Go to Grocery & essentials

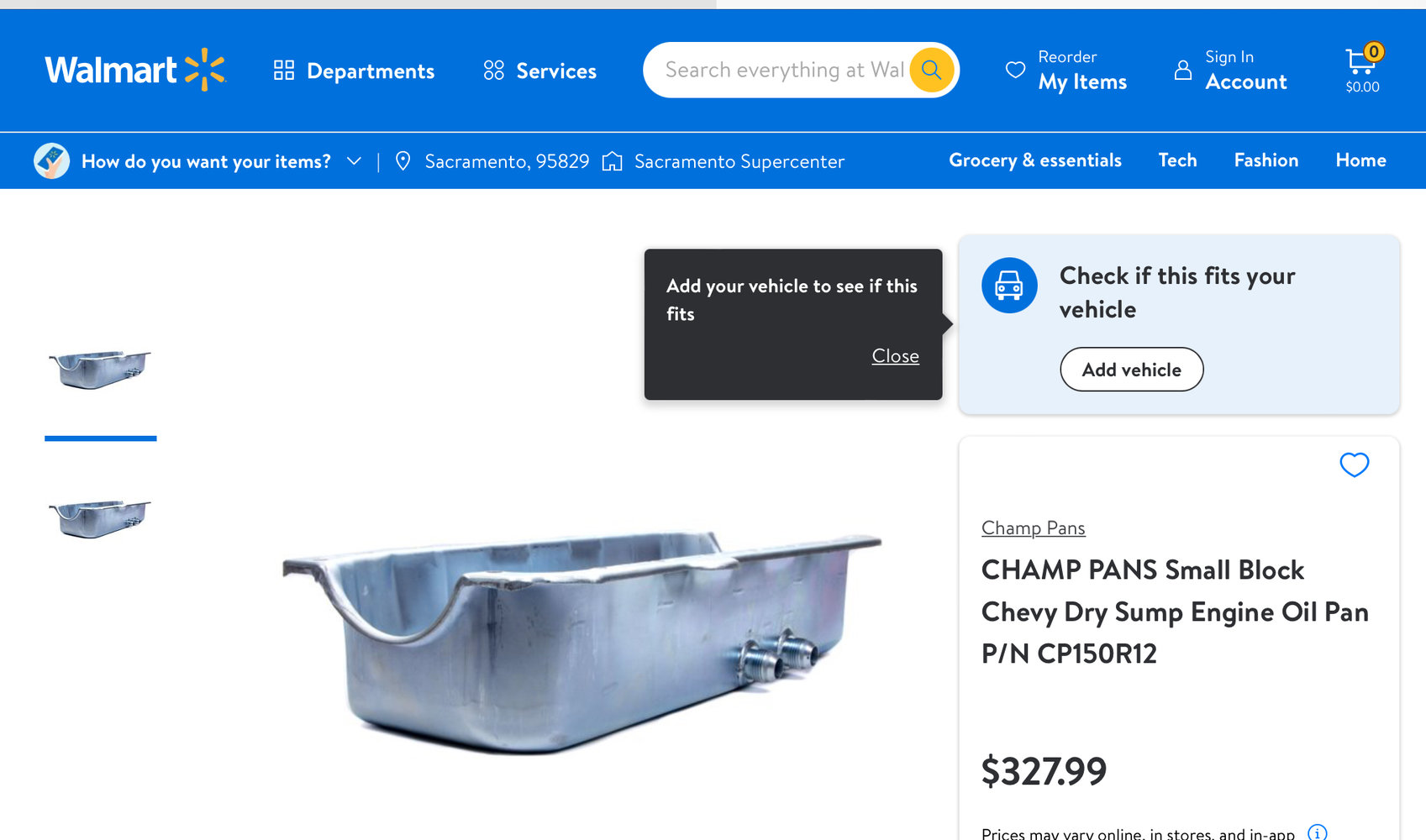[x=1034, y=160]
